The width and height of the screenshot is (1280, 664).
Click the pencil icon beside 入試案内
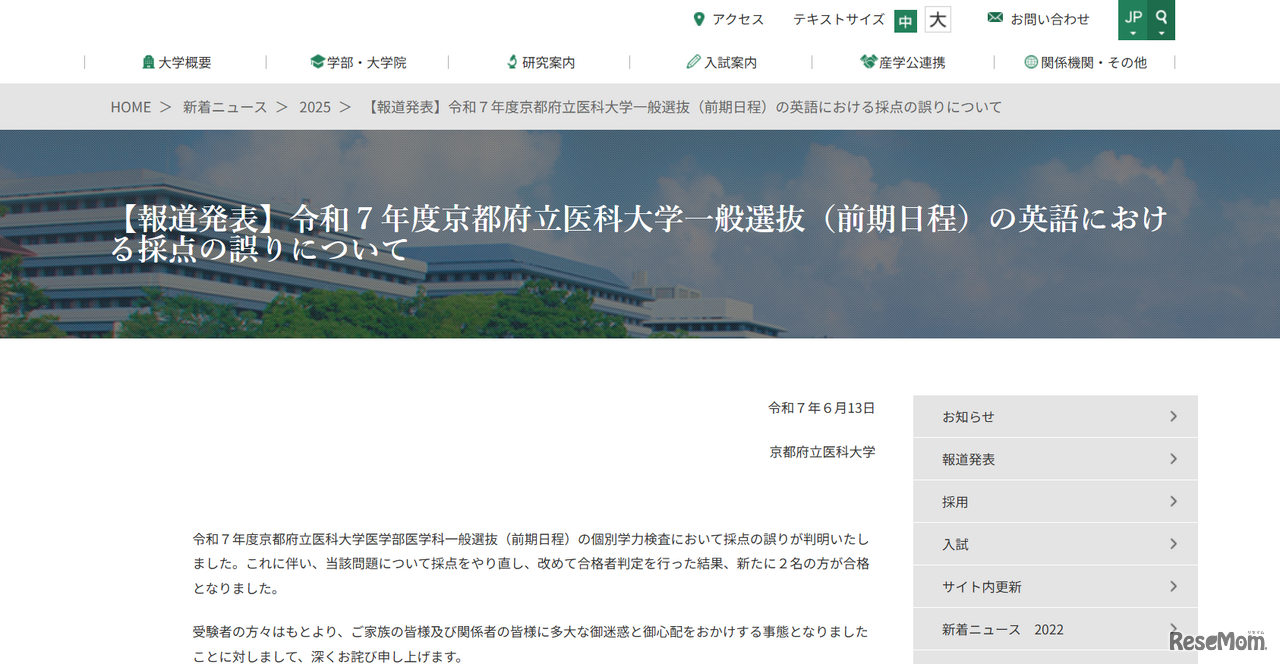pyautogui.click(x=694, y=62)
